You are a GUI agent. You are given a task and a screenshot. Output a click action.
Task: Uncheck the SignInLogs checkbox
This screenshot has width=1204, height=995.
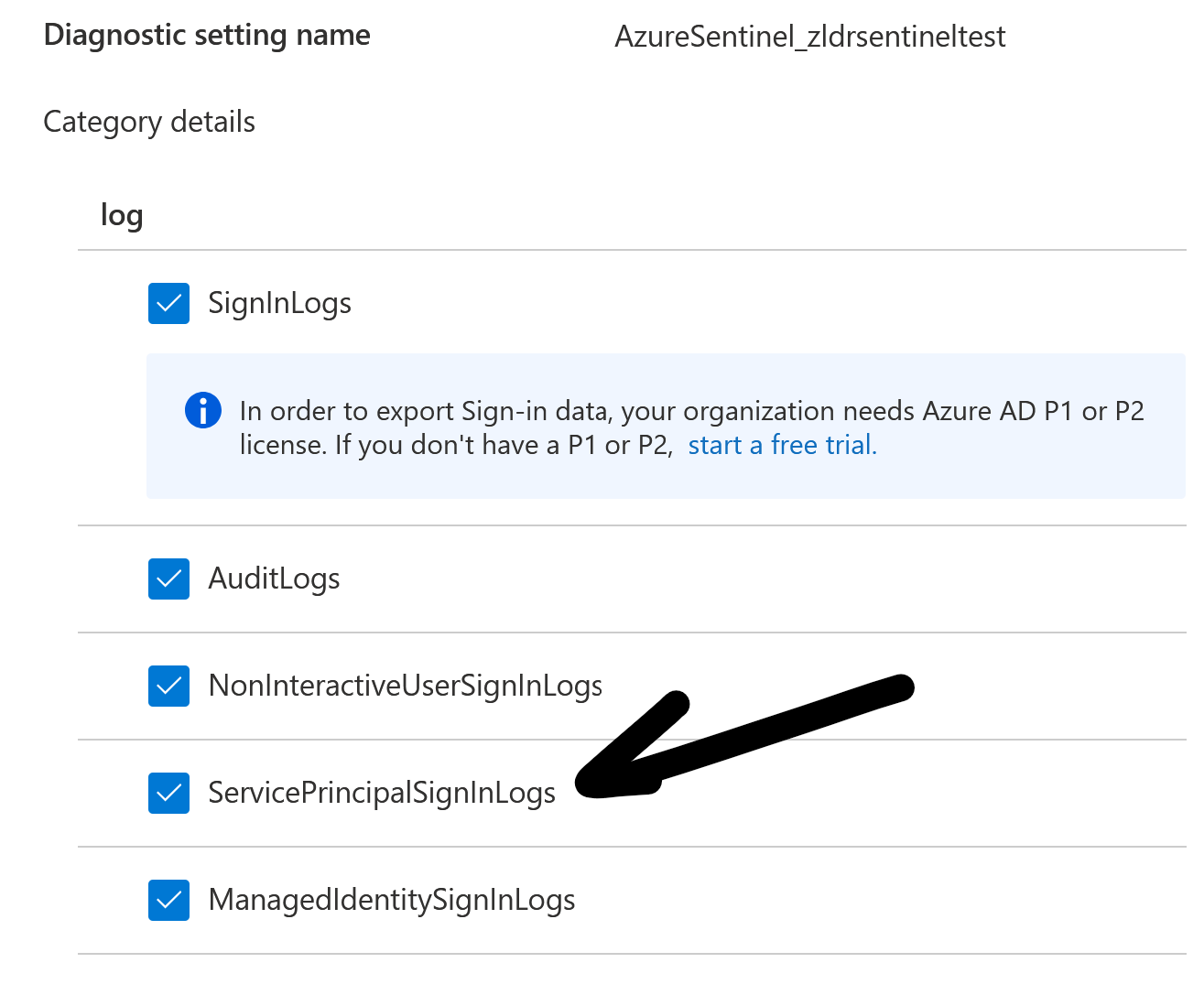tap(168, 303)
